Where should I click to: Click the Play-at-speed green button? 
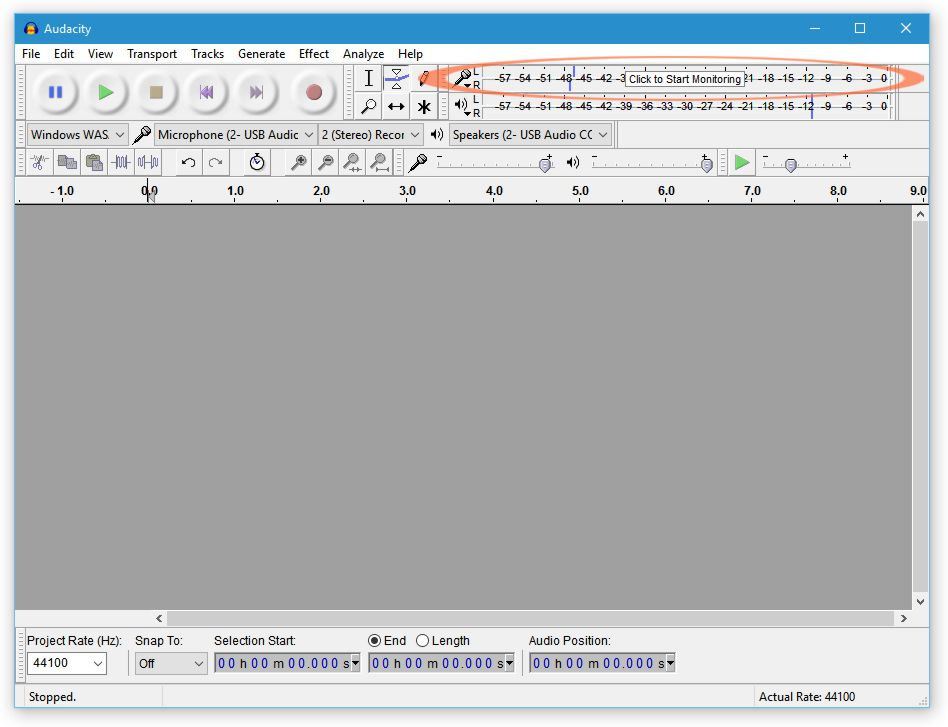[x=742, y=162]
